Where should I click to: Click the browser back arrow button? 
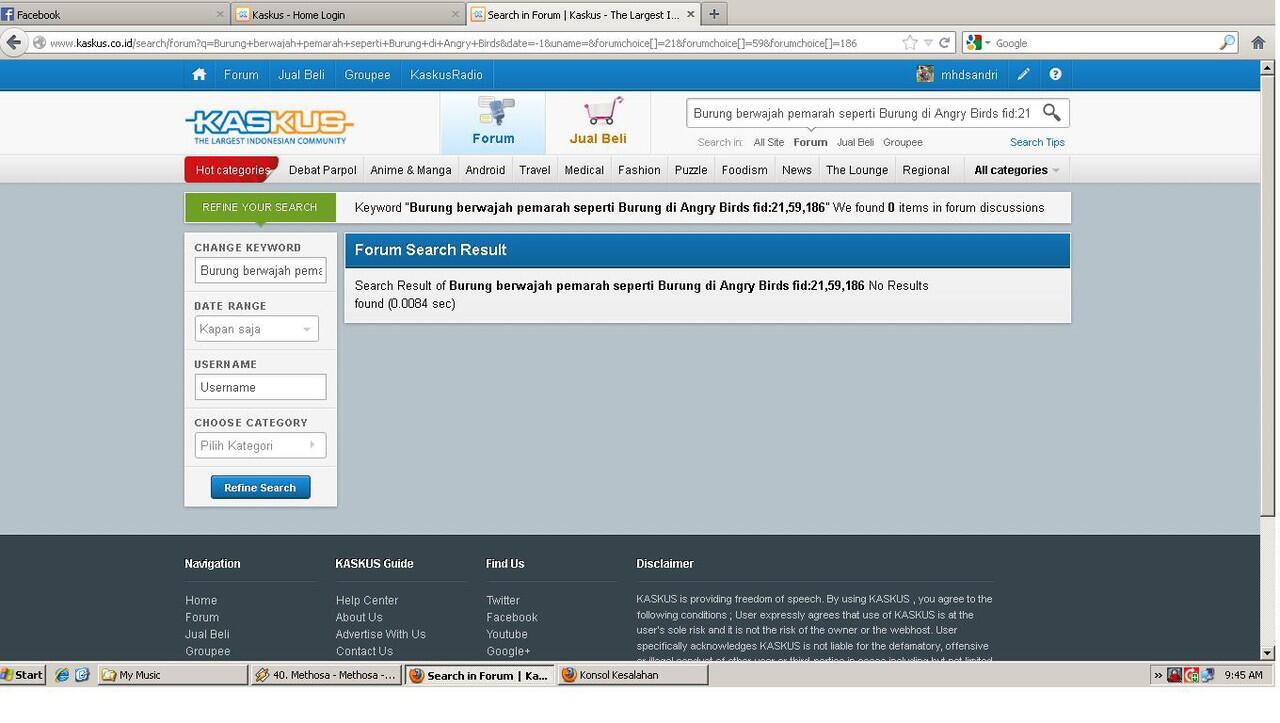pos(13,43)
